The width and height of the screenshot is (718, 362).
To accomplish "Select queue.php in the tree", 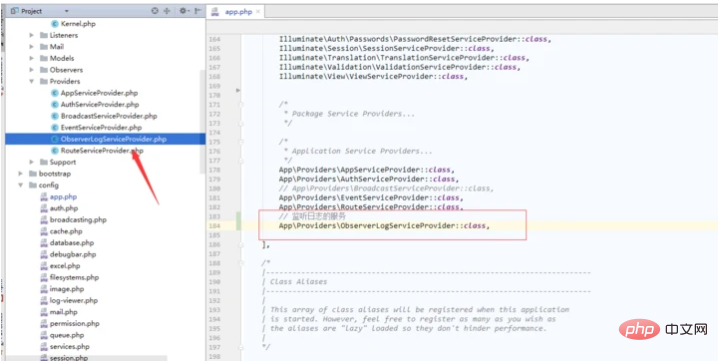I will 66,335.
